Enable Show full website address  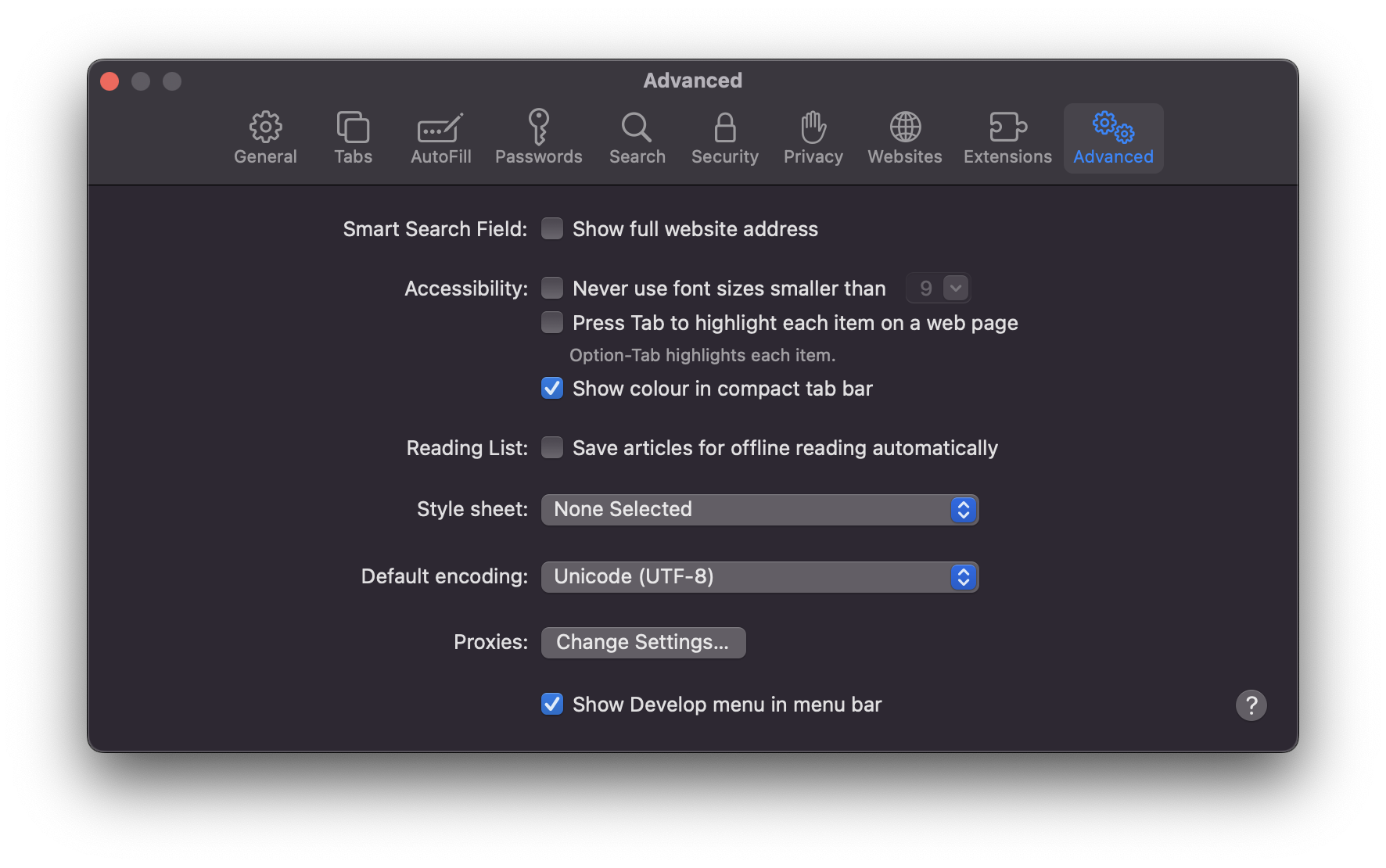(552, 228)
